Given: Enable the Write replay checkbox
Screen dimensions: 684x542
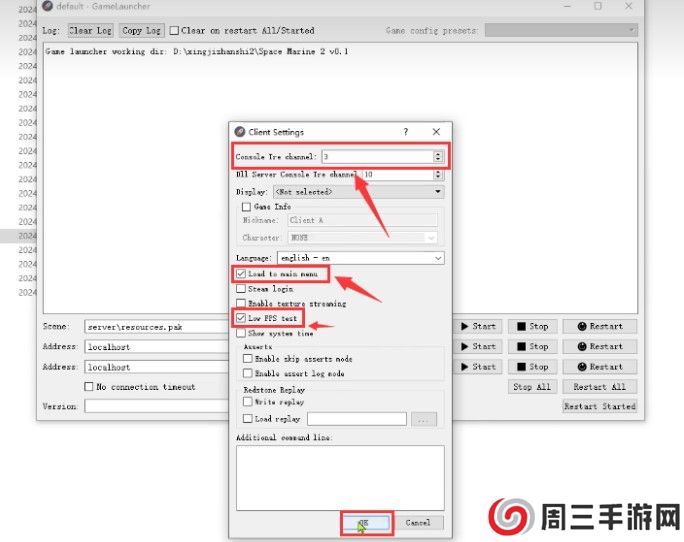Looking at the screenshot, I should [248, 402].
